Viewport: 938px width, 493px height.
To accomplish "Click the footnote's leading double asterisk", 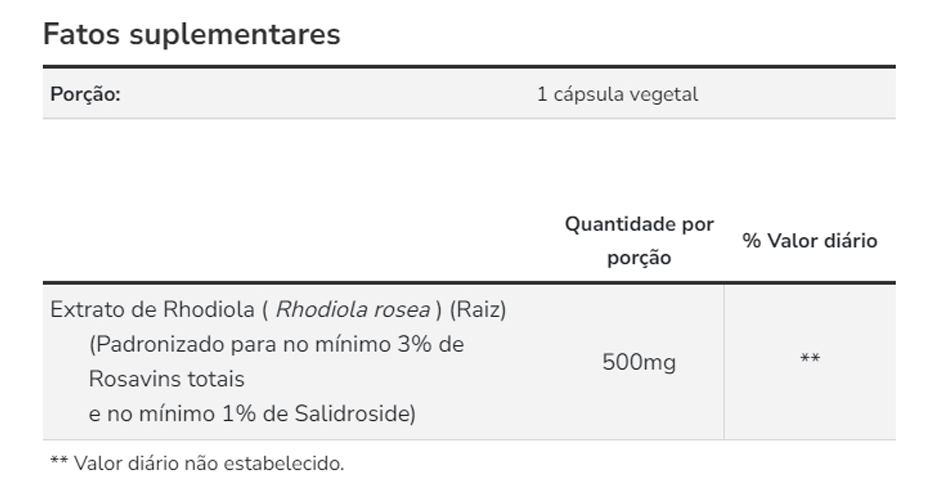I will [x=58, y=464].
